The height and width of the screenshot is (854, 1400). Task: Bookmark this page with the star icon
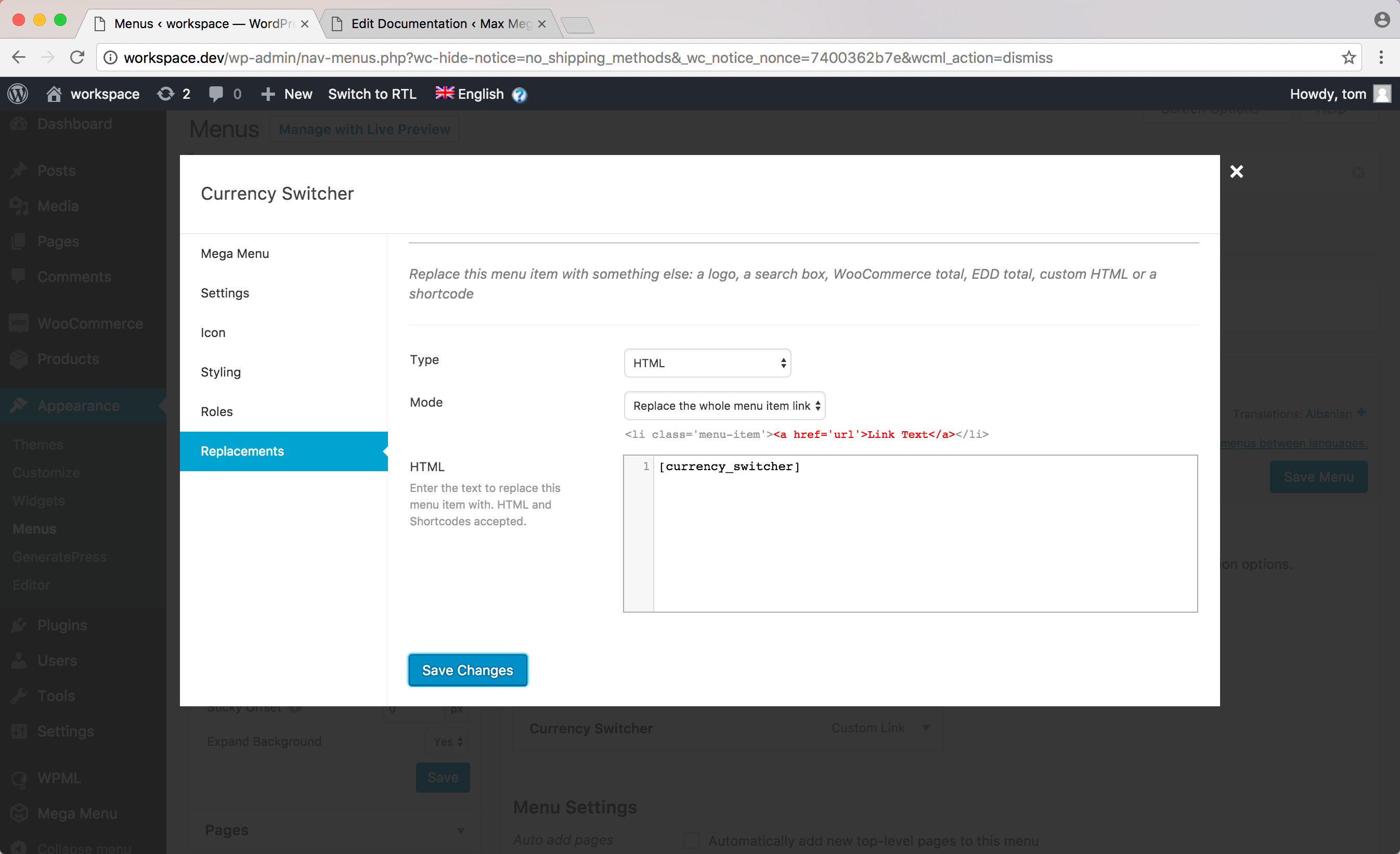pos(1349,57)
